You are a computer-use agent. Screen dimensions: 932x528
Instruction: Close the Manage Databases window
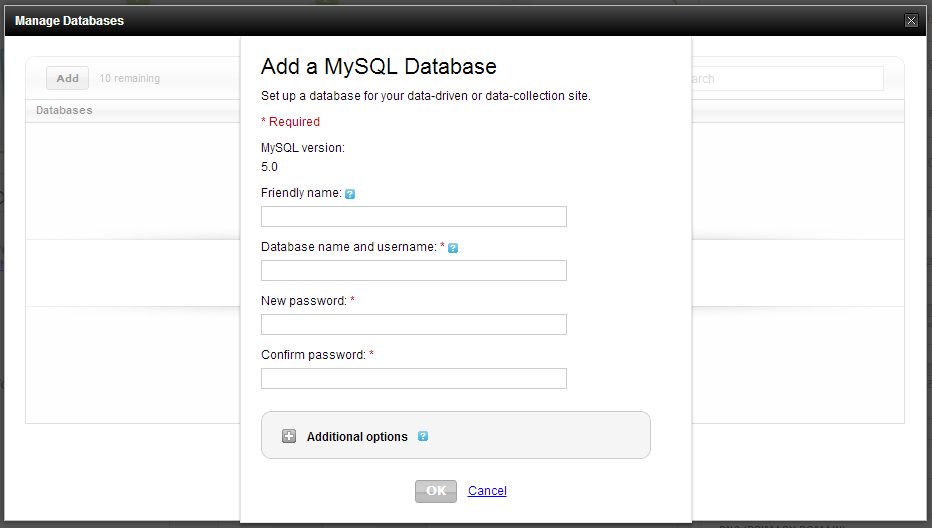[x=911, y=21]
